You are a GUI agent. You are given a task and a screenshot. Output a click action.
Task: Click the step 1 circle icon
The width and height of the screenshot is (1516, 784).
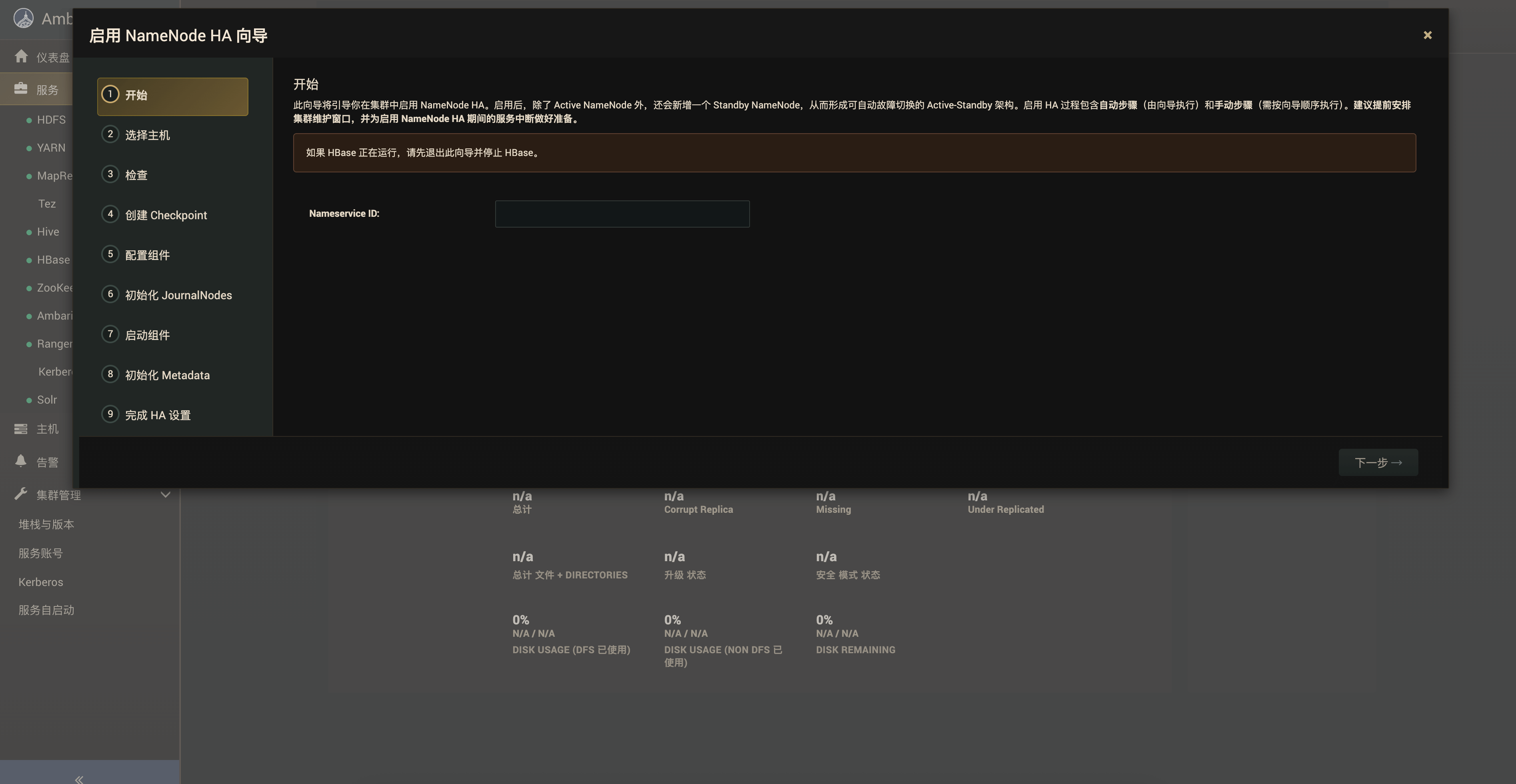pos(110,94)
